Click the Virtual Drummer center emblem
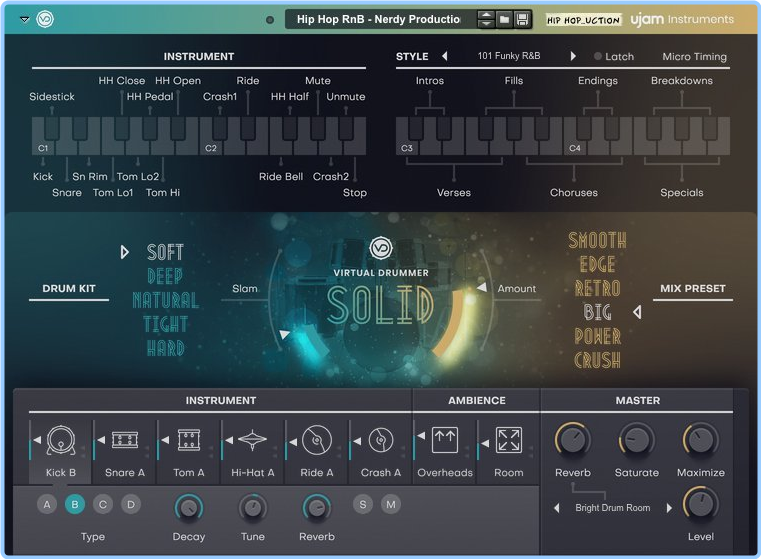 pos(380,248)
